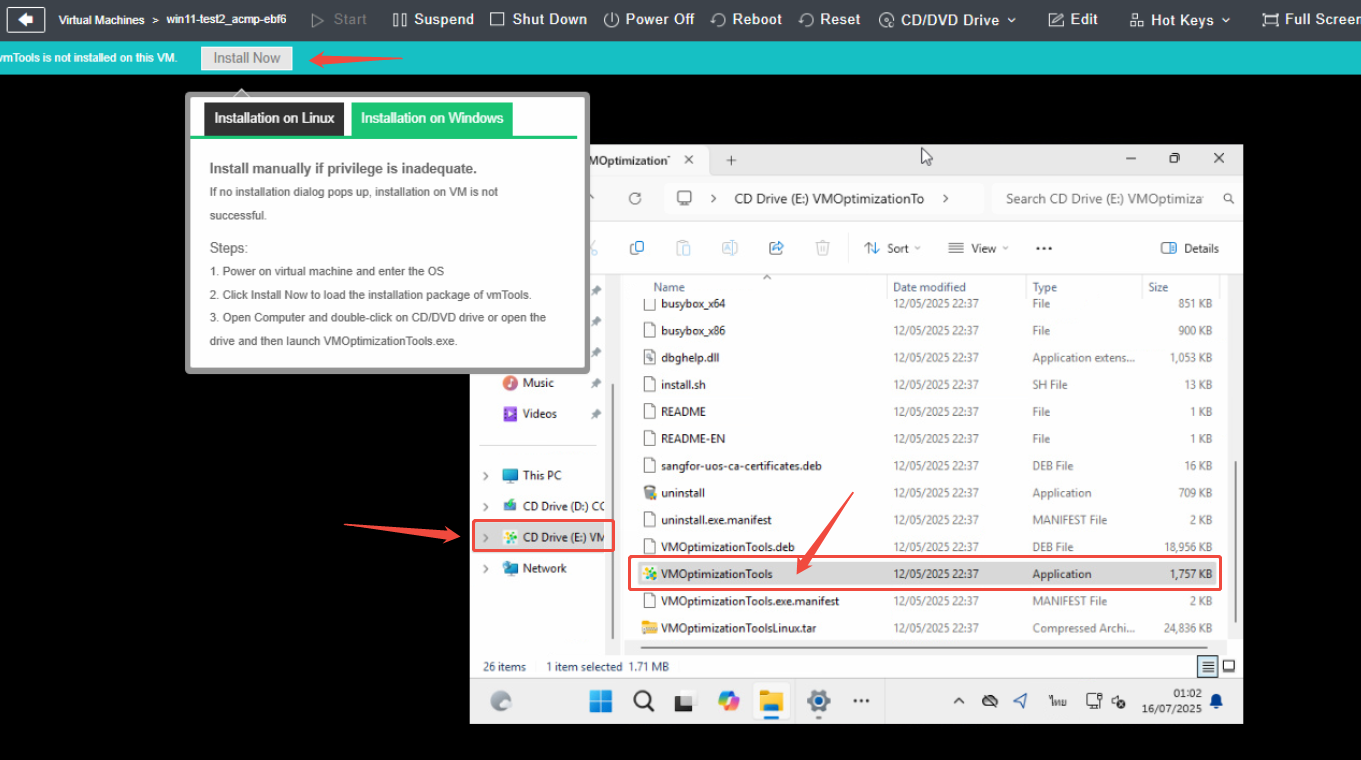Delete the selected file

[x=822, y=247]
